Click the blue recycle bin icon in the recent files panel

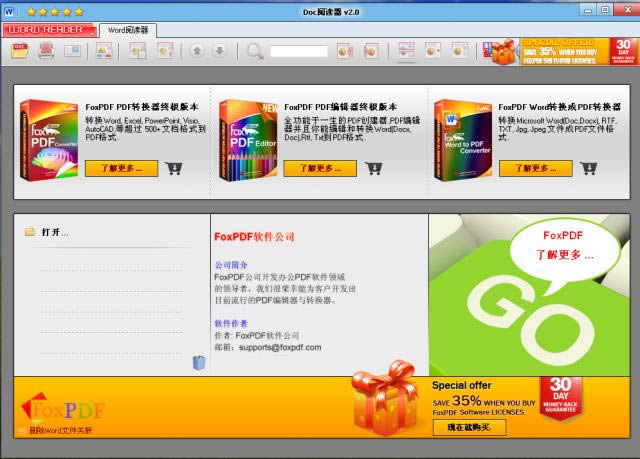[x=199, y=362]
